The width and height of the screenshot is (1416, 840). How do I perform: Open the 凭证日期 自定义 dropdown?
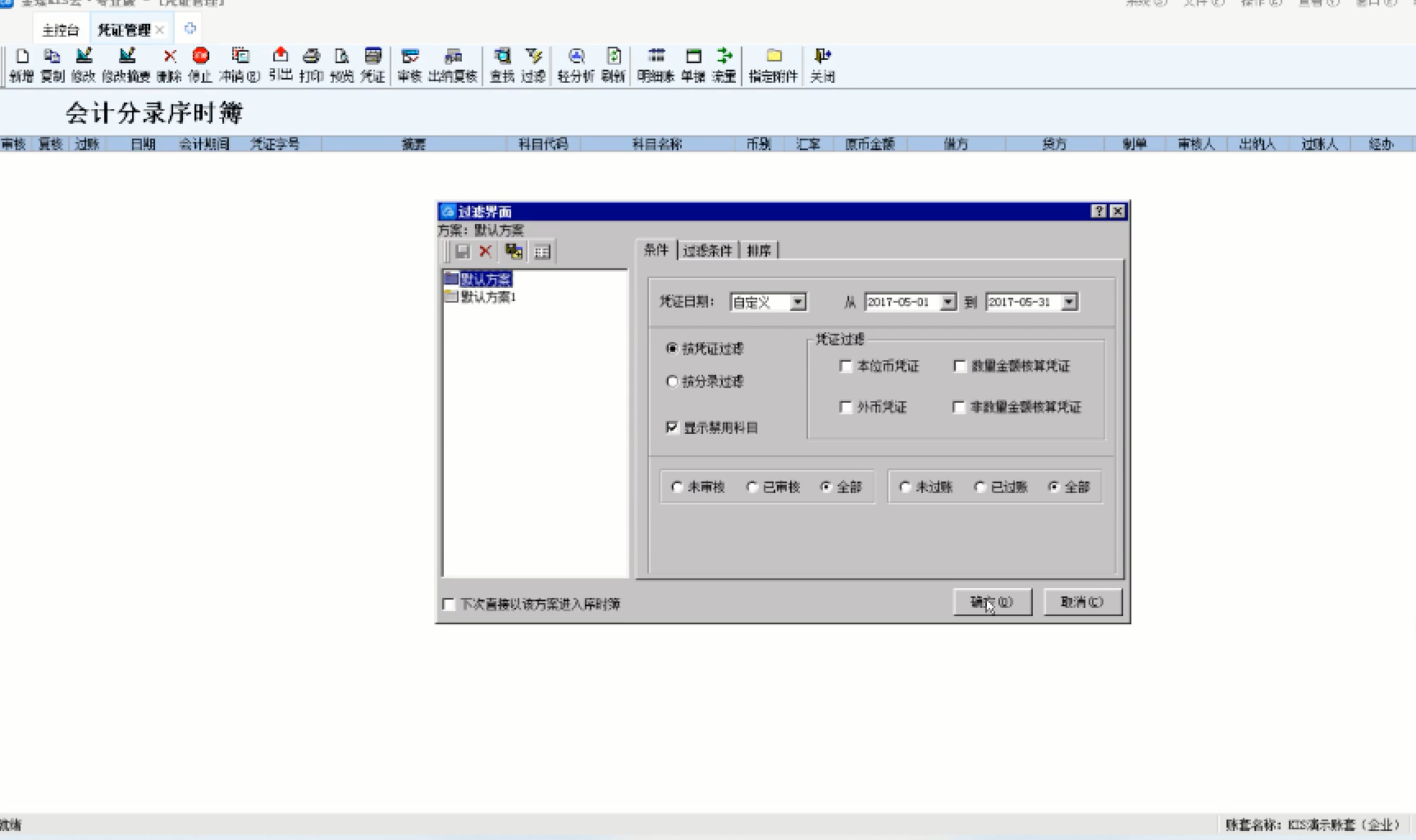[797, 303]
